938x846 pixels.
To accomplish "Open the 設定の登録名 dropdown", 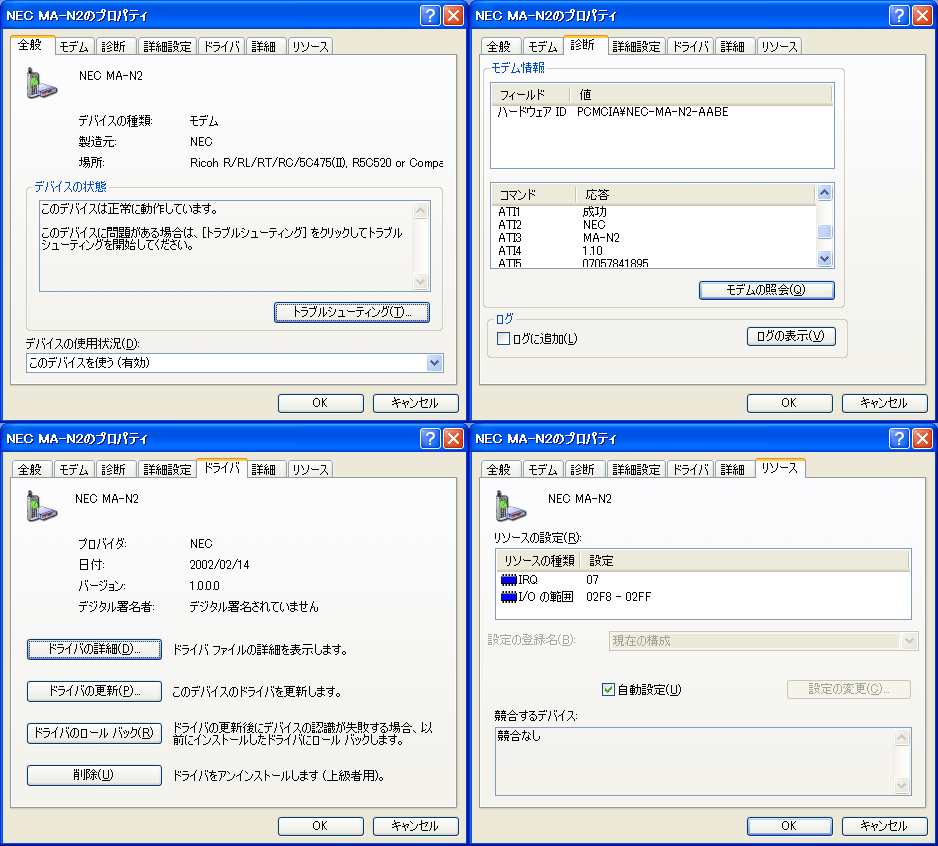I will click(909, 641).
